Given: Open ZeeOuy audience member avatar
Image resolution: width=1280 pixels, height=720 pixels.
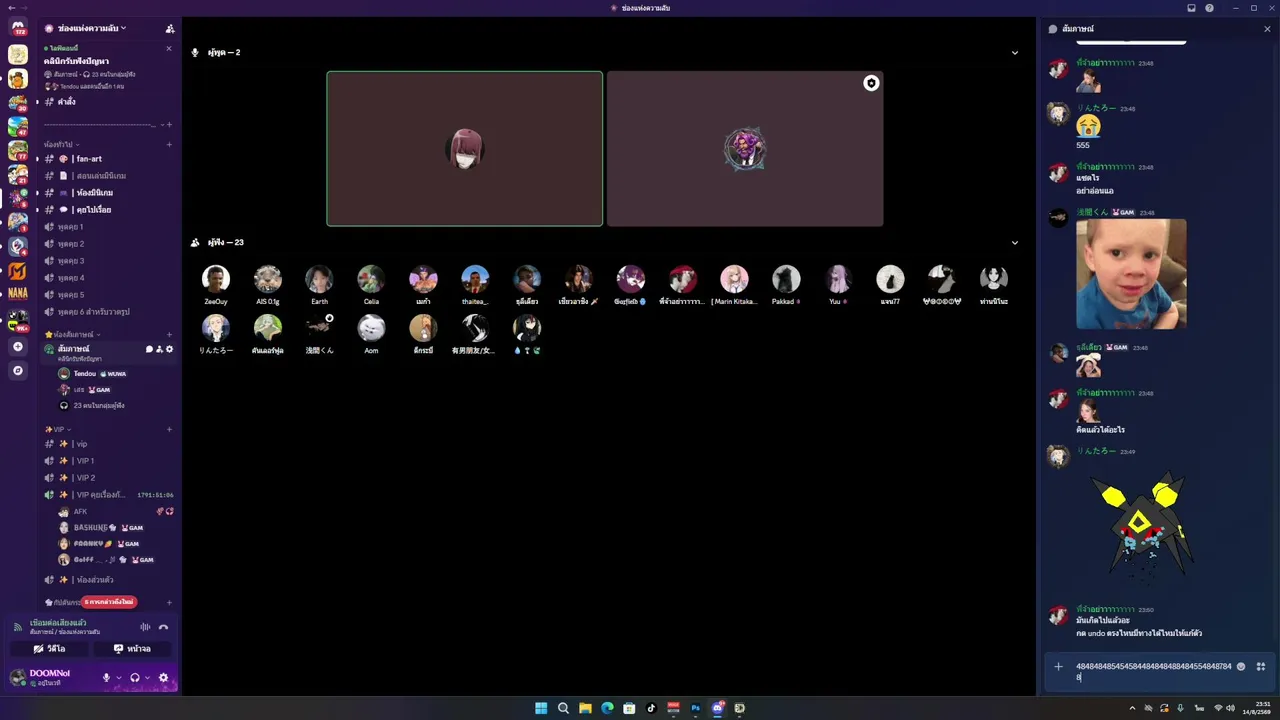Looking at the screenshot, I should [216, 279].
